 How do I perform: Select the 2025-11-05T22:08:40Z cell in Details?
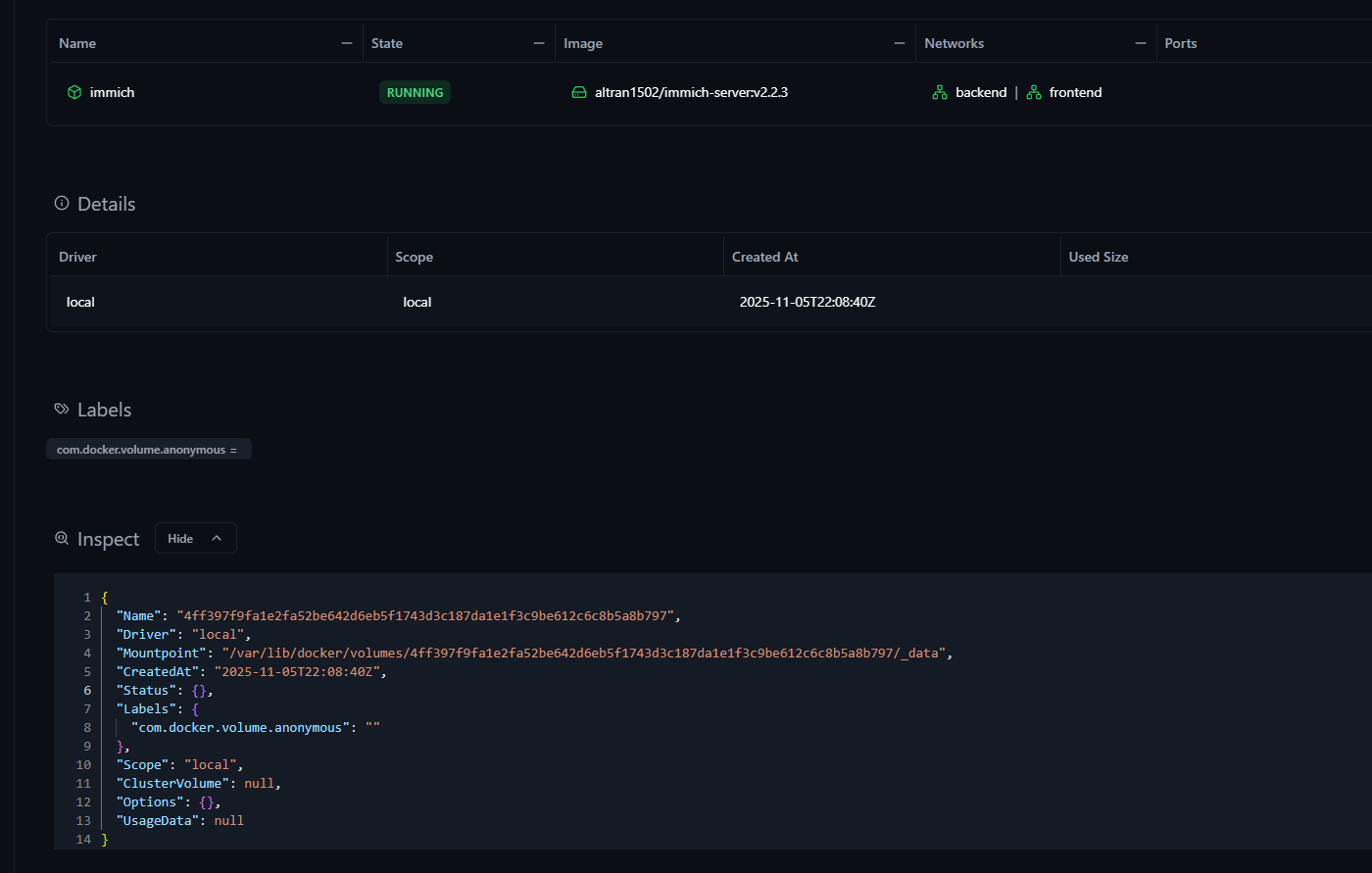tap(808, 302)
